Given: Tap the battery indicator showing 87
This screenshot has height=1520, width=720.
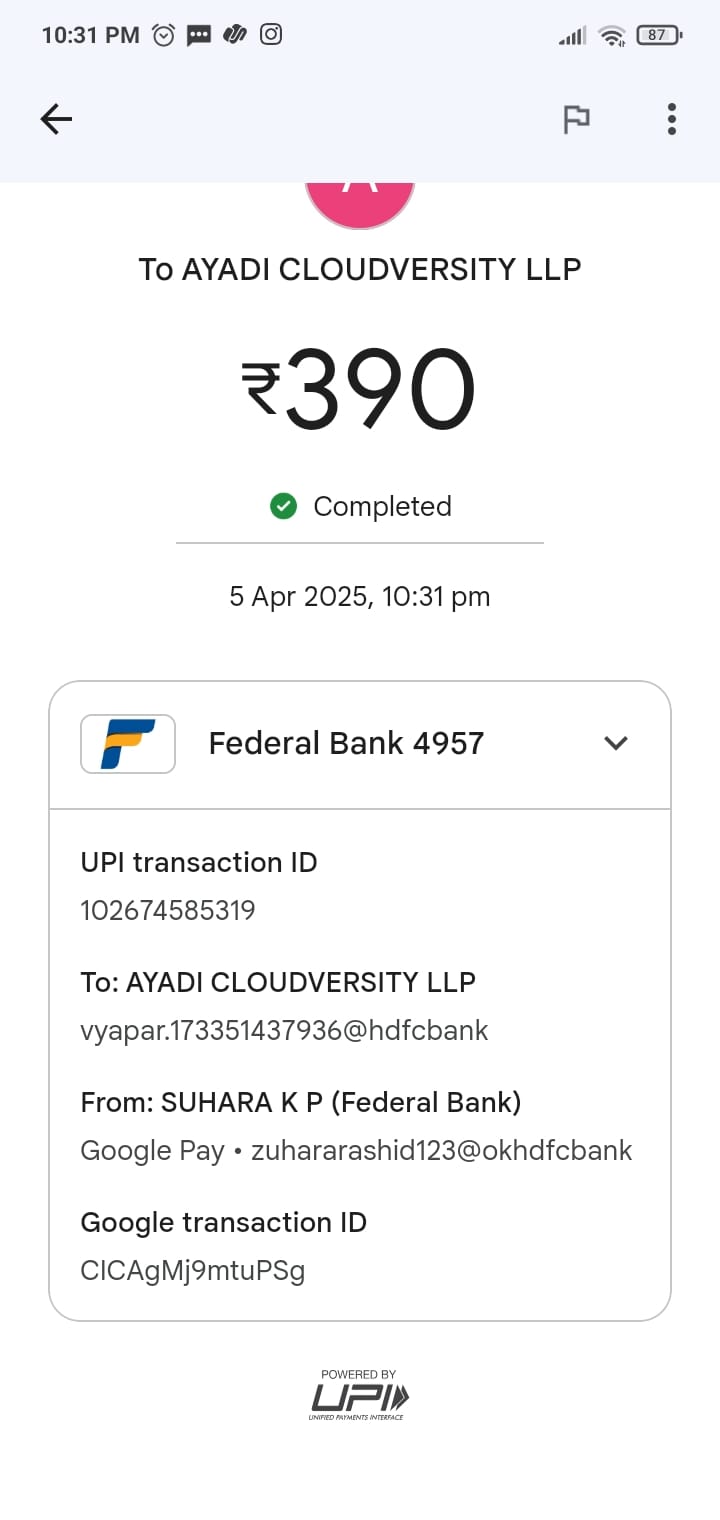Looking at the screenshot, I should pyautogui.click(x=658, y=35).
